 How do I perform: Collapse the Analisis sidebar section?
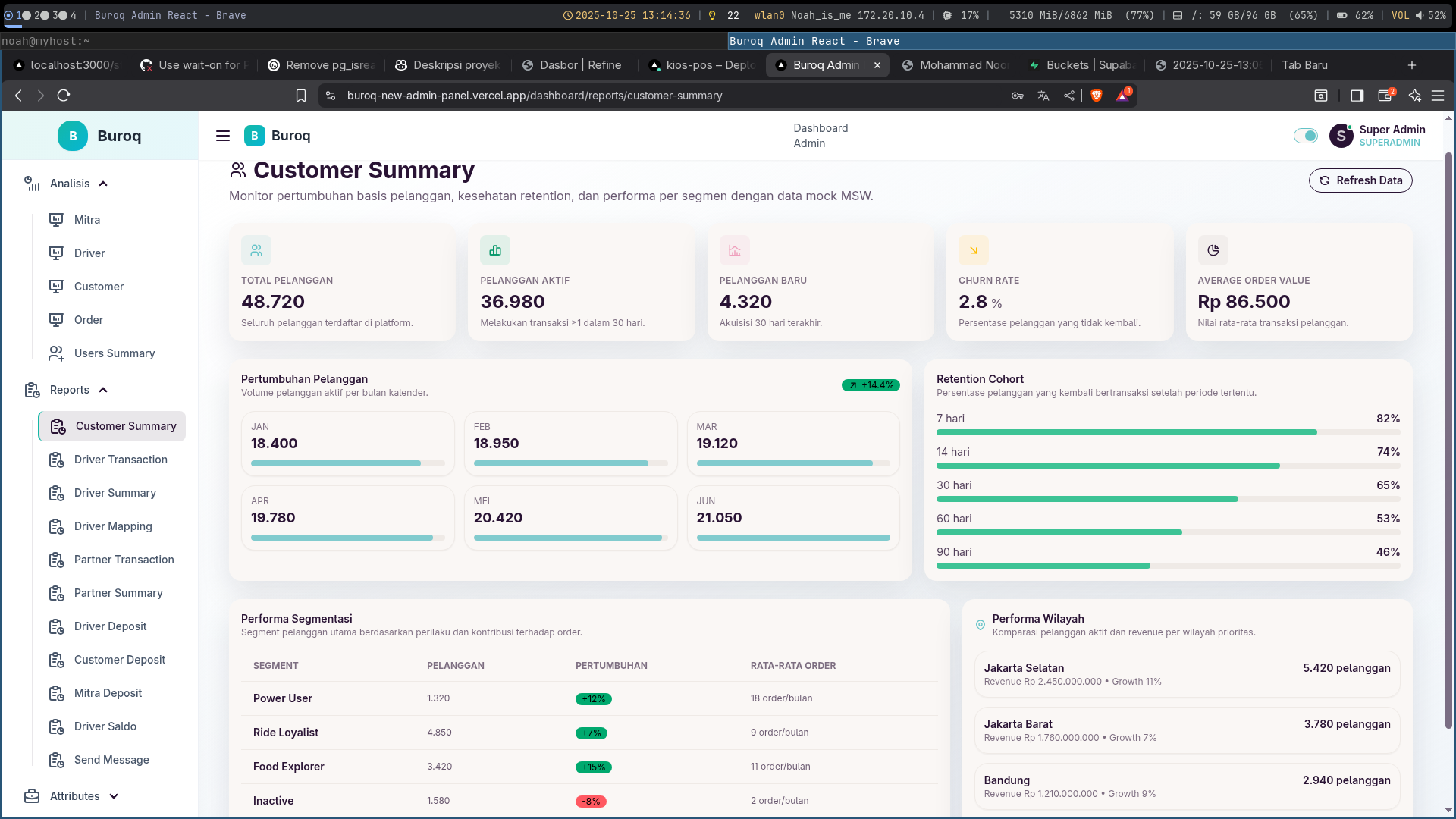coord(103,184)
